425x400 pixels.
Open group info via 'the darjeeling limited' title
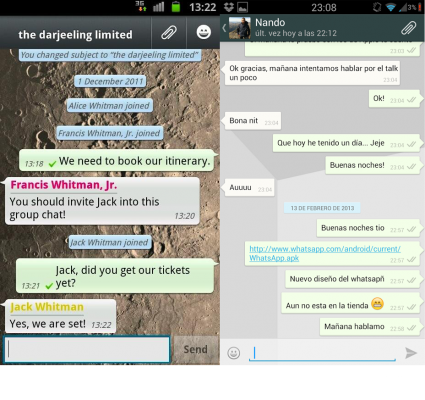75,34
